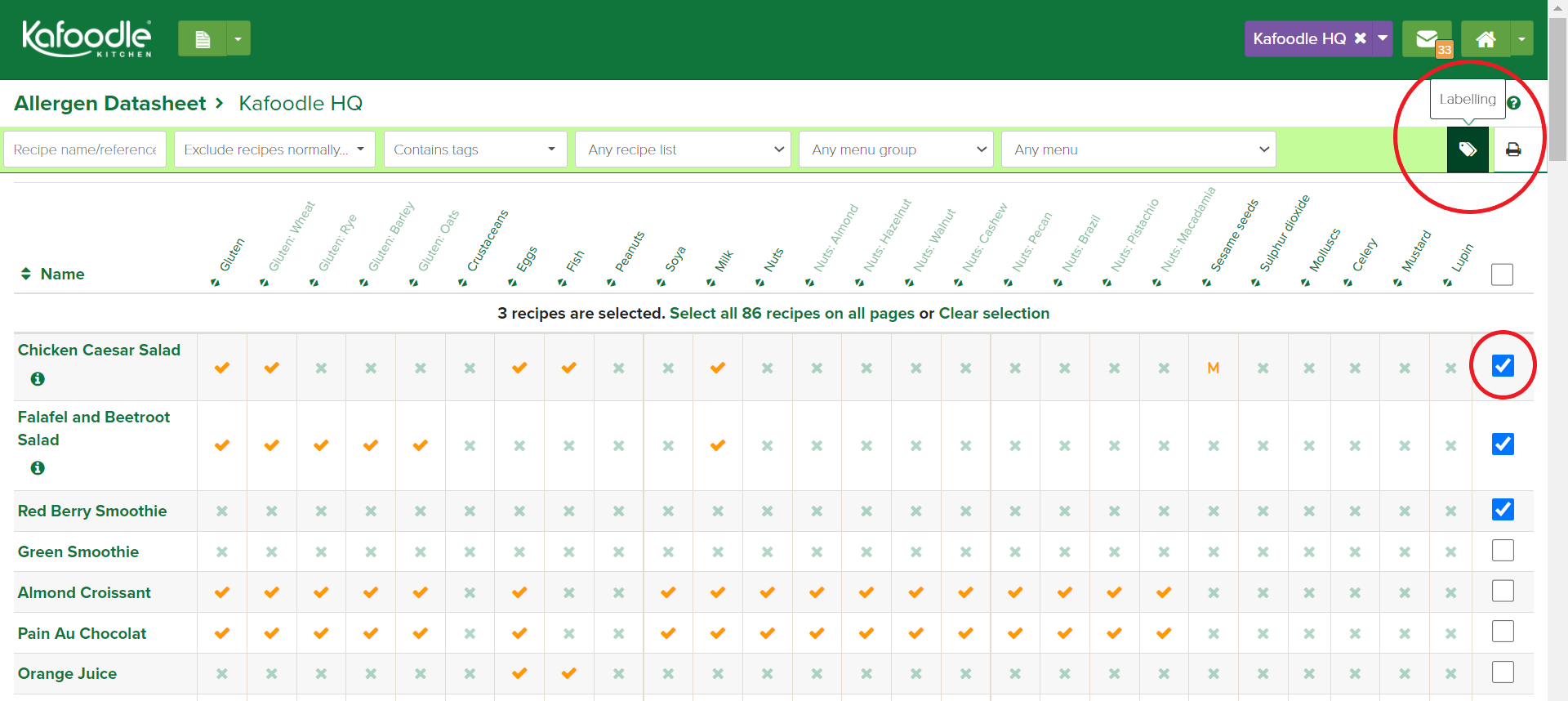Open the Any recipe list dropdown
This screenshot has height=701, width=1568.
(683, 150)
